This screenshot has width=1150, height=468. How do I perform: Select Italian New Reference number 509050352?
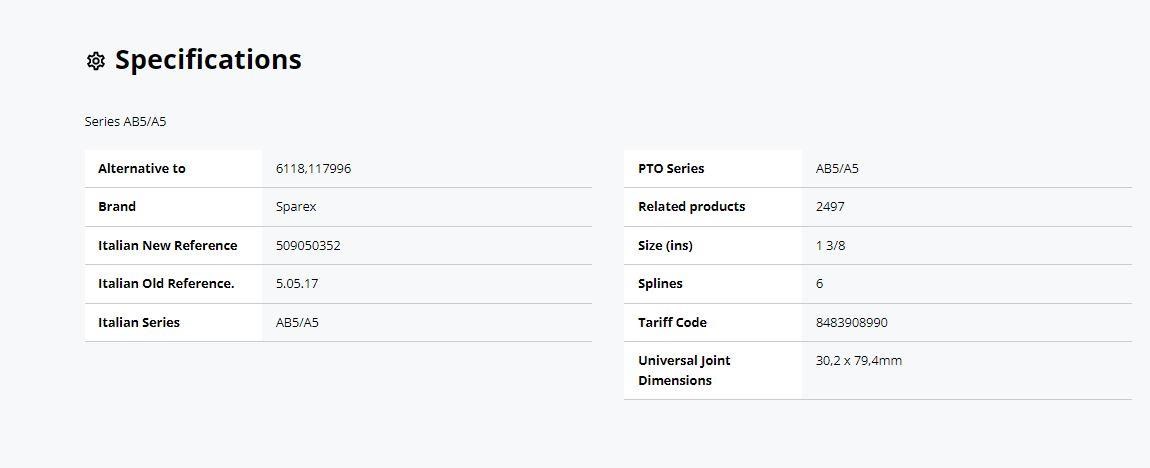click(x=308, y=246)
